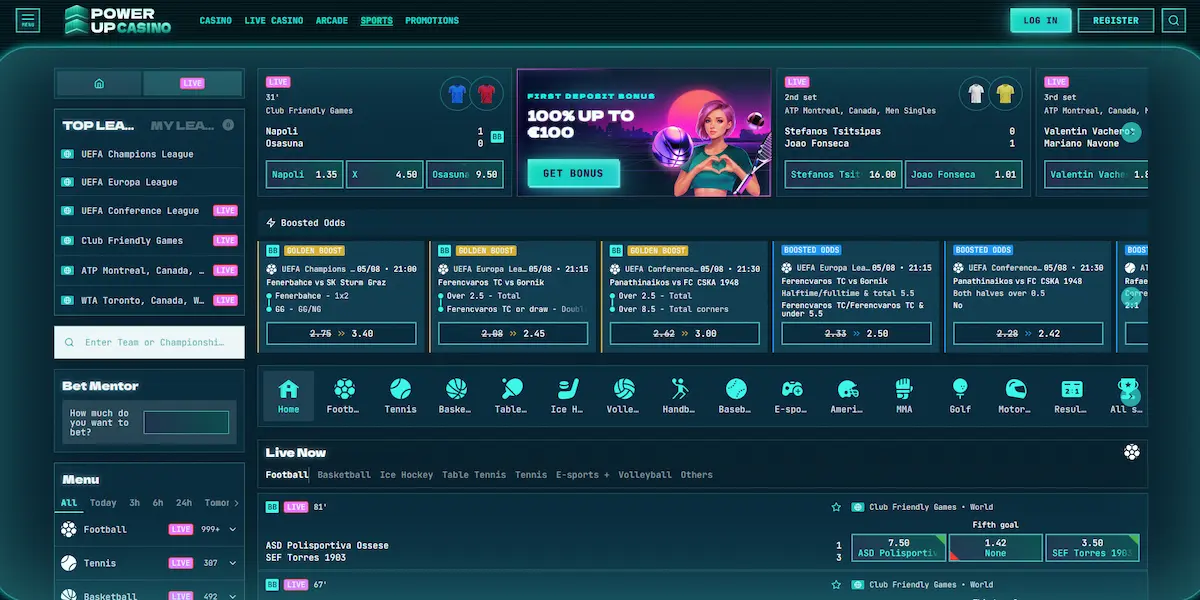The image size is (1200, 600).
Task: Switch to My Leagues tab
Action: [183, 125]
